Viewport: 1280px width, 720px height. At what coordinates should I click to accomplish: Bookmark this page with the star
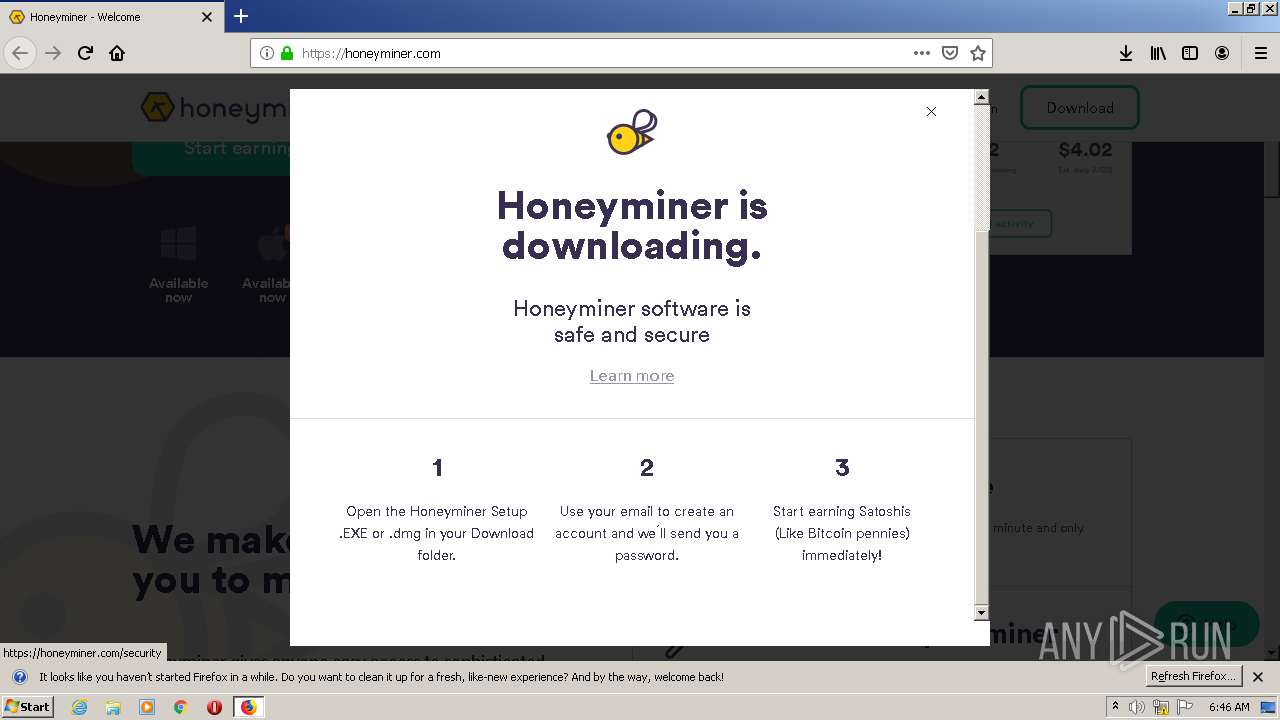(978, 53)
